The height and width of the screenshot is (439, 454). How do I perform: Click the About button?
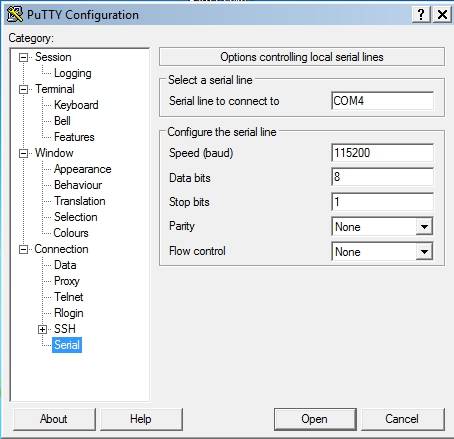tap(54, 419)
